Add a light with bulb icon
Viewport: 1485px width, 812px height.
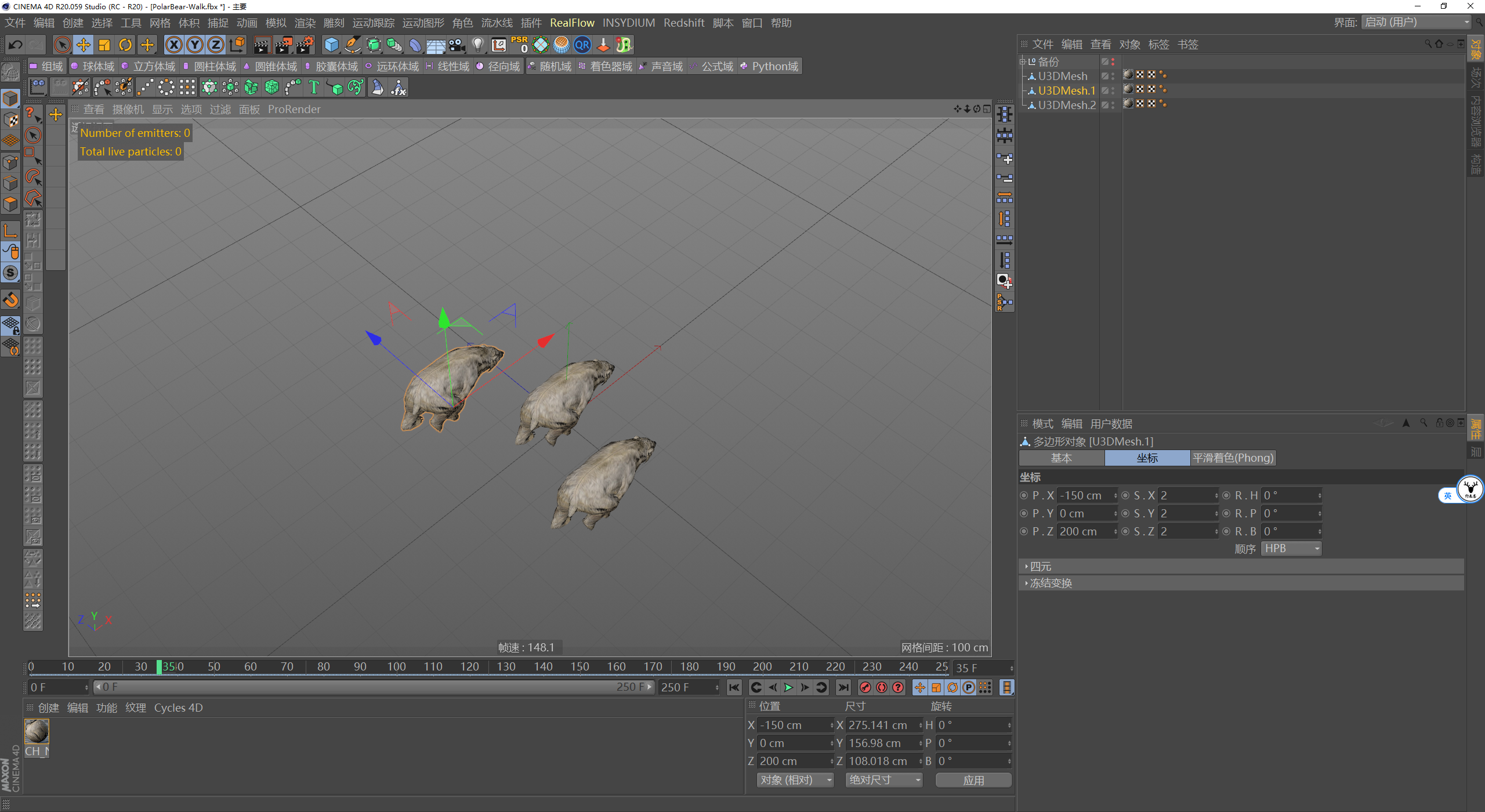tap(477, 45)
